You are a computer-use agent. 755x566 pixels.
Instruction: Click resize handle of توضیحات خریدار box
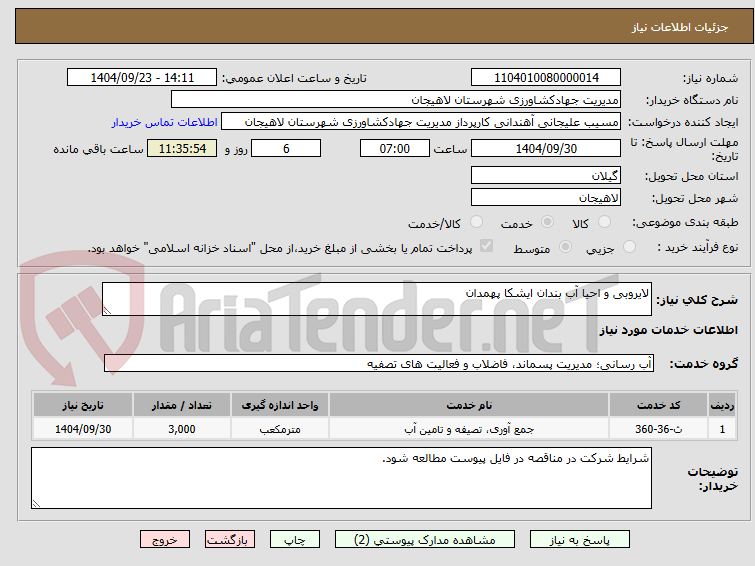point(36,504)
